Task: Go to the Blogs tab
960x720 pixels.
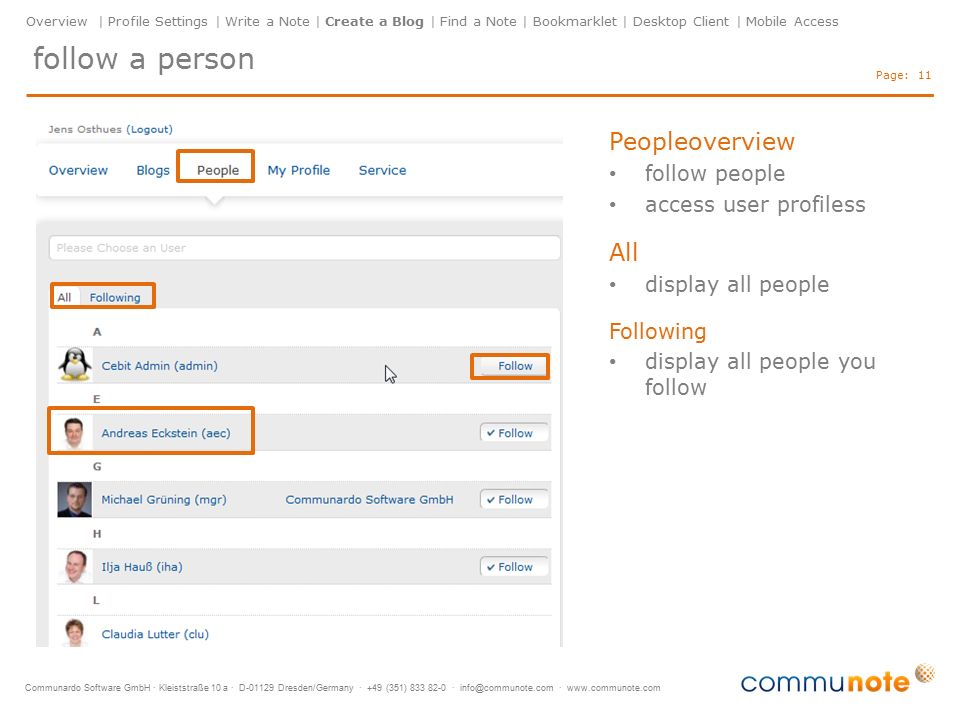Action: point(153,170)
